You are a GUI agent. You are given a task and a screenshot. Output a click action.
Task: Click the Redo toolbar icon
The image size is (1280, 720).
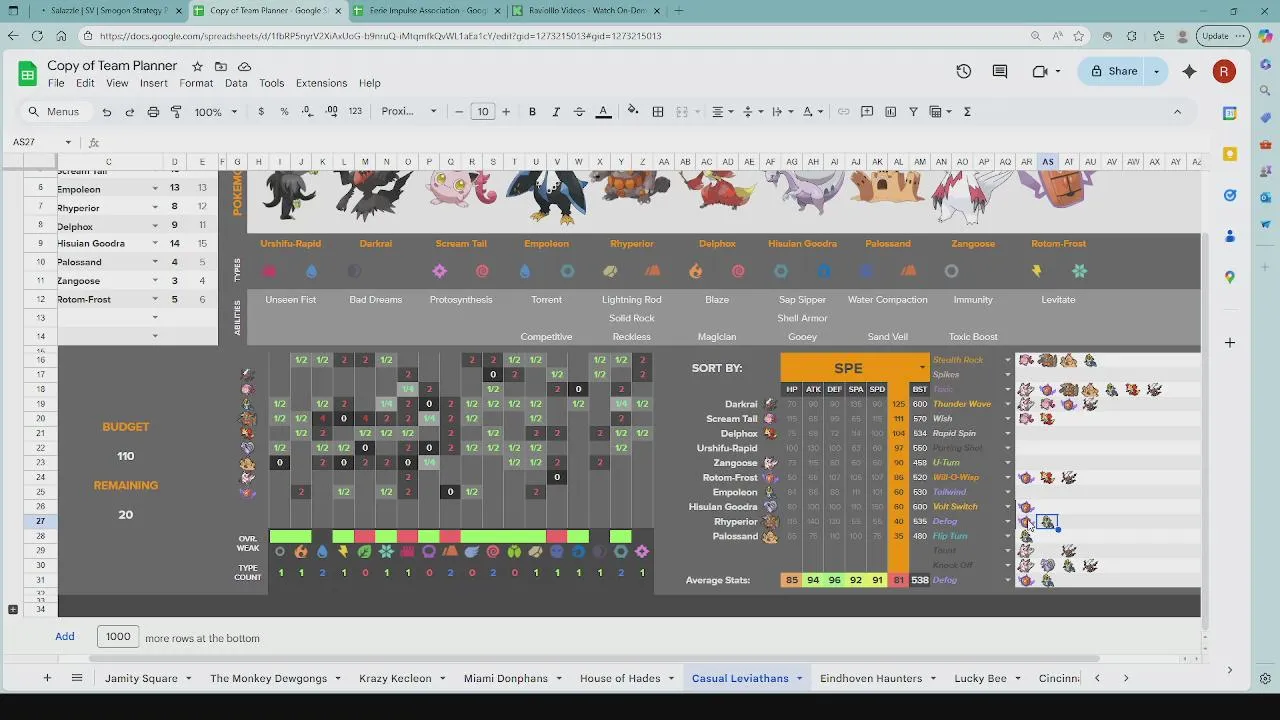tap(130, 112)
